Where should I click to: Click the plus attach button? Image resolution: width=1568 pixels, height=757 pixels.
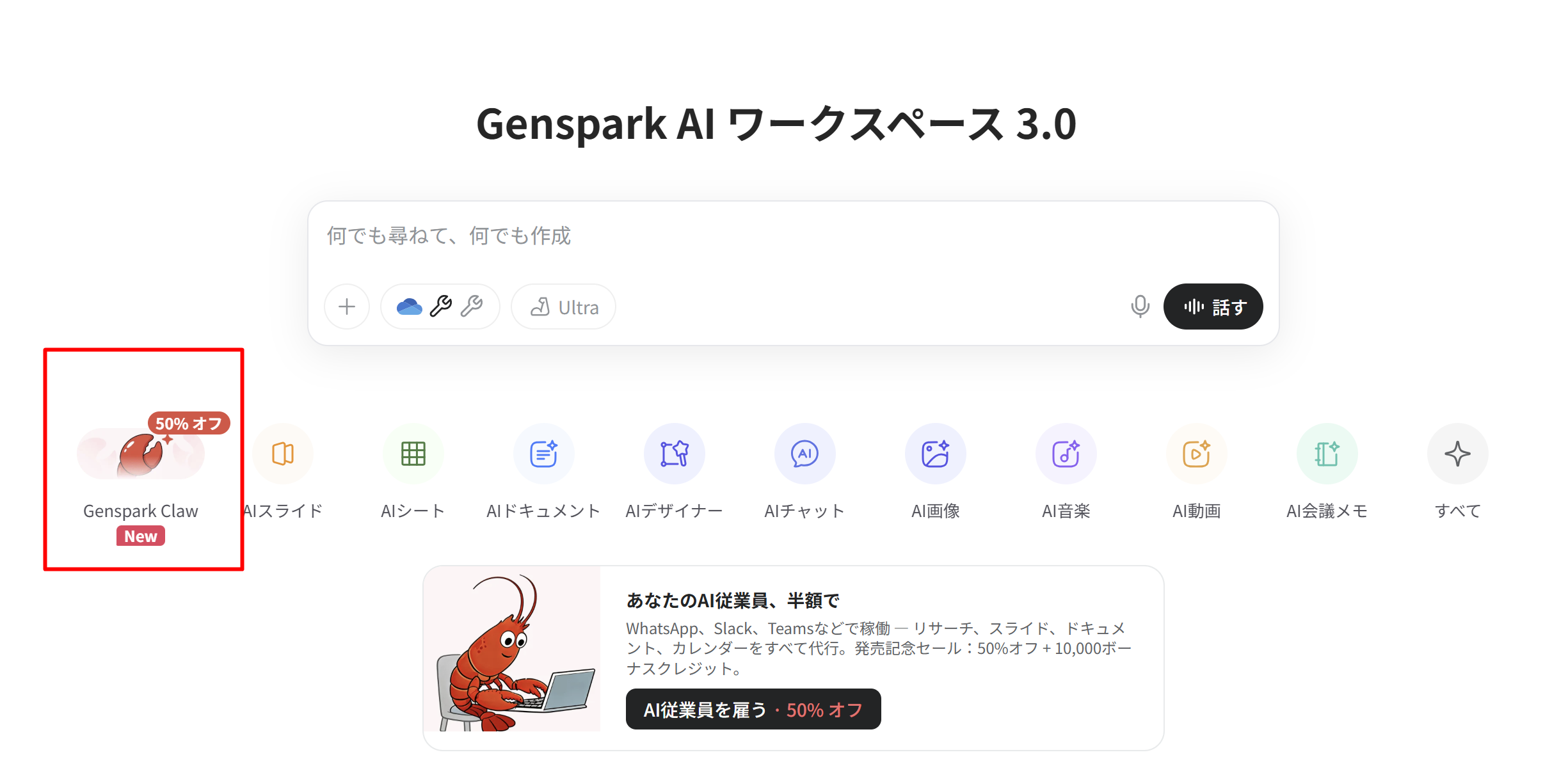[x=347, y=307]
